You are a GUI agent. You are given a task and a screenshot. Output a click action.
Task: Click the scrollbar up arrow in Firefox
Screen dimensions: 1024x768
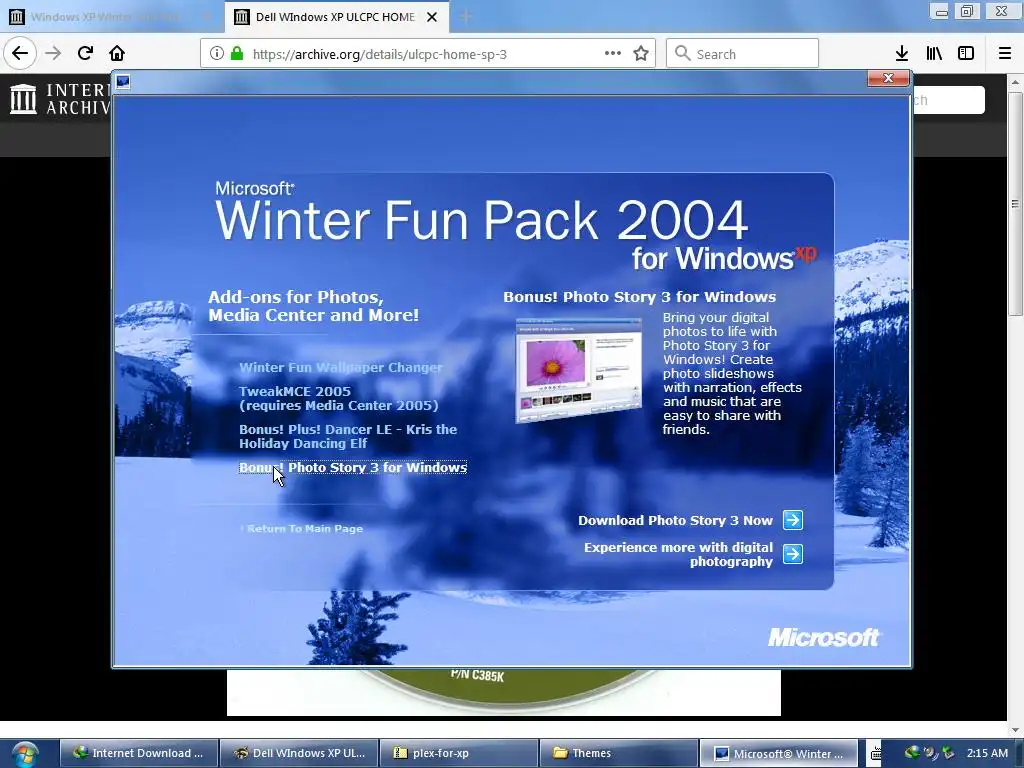[x=1015, y=82]
